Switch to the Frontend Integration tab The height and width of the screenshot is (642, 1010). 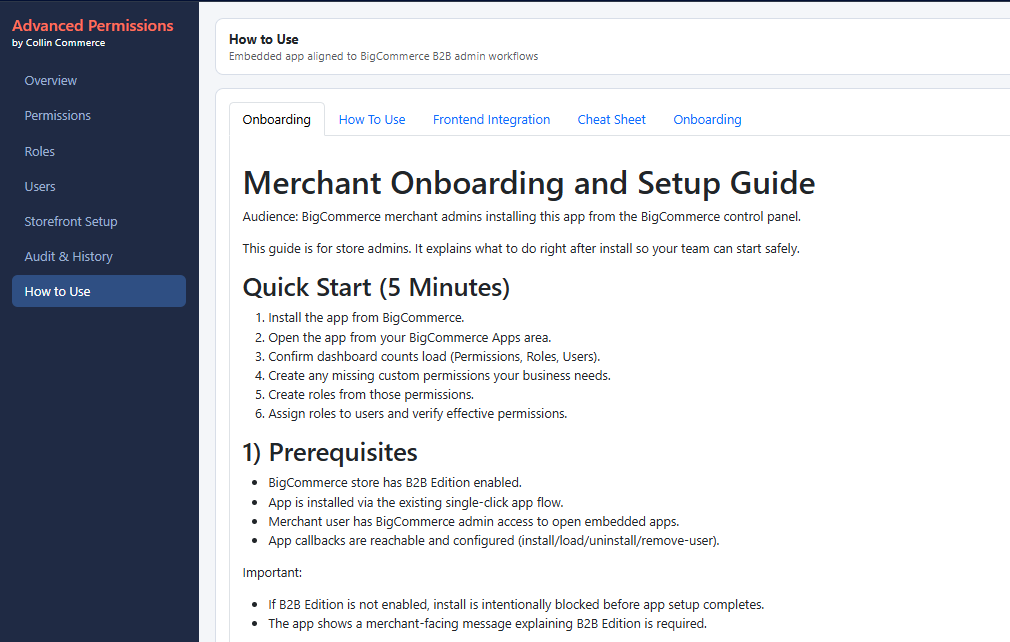click(491, 120)
